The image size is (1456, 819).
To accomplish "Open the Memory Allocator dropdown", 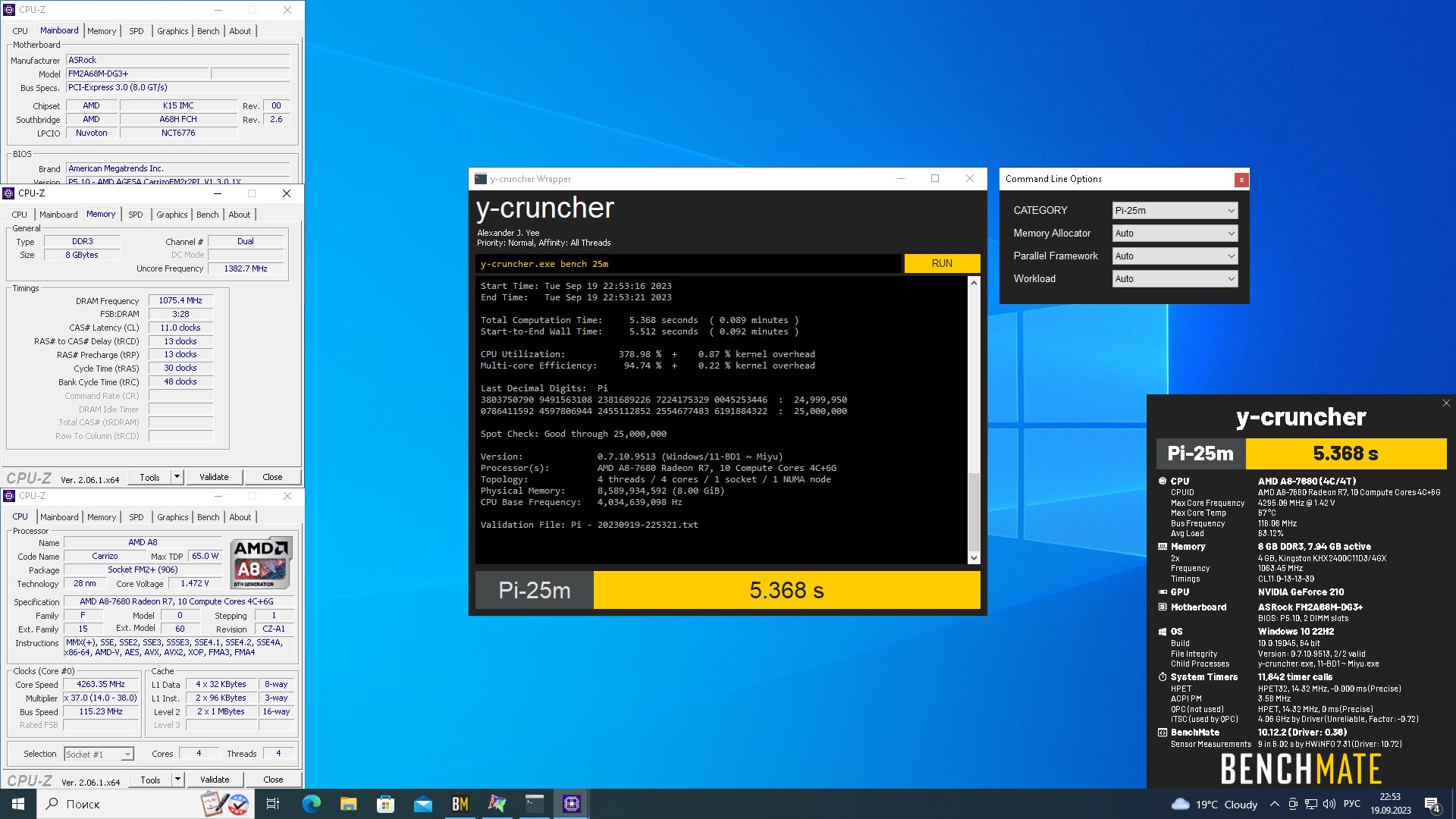I will [1175, 234].
